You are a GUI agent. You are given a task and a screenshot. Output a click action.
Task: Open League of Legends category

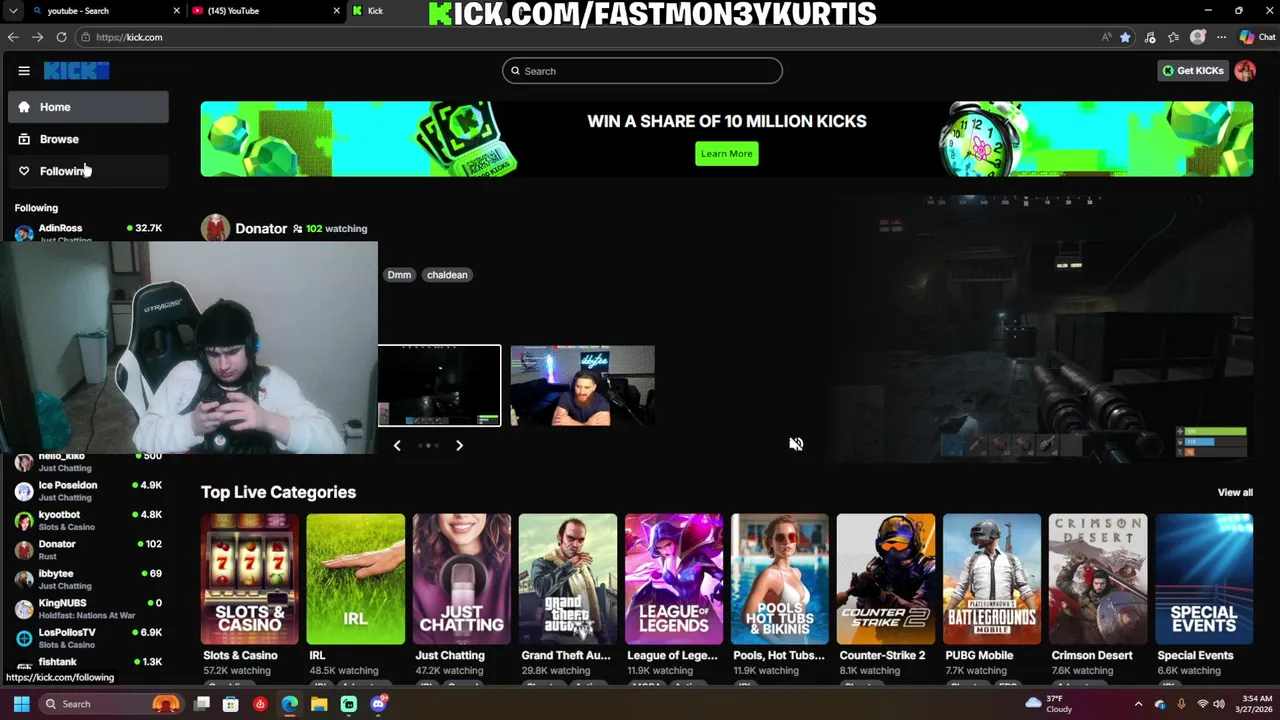click(674, 579)
